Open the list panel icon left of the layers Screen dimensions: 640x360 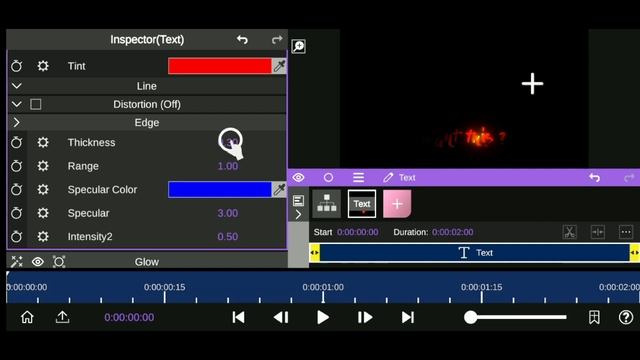click(x=298, y=200)
